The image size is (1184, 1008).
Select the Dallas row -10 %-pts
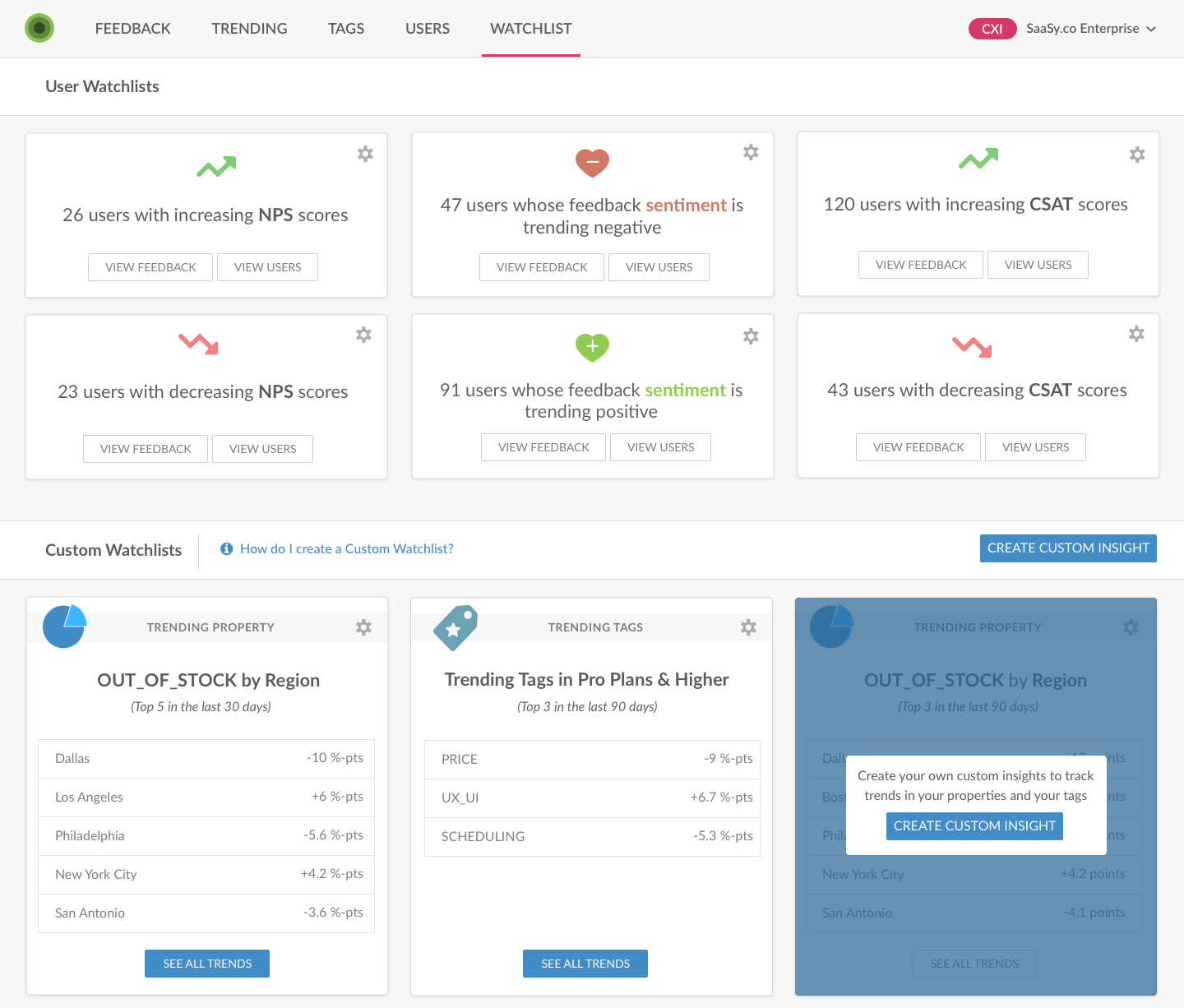(206, 759)
